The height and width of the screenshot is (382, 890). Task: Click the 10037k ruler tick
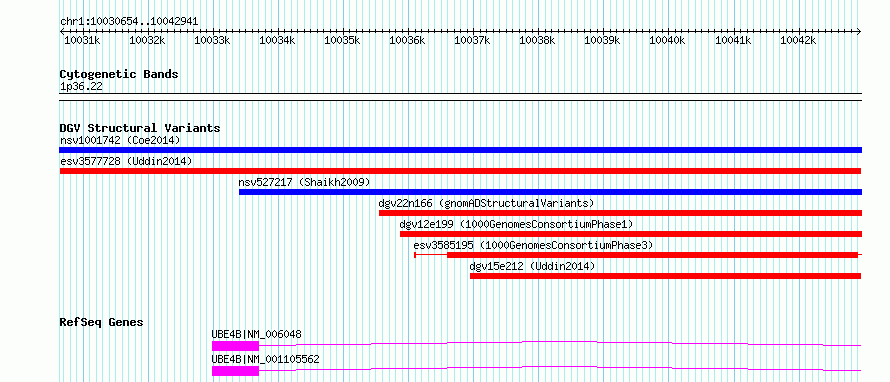[x=473, y=40]
